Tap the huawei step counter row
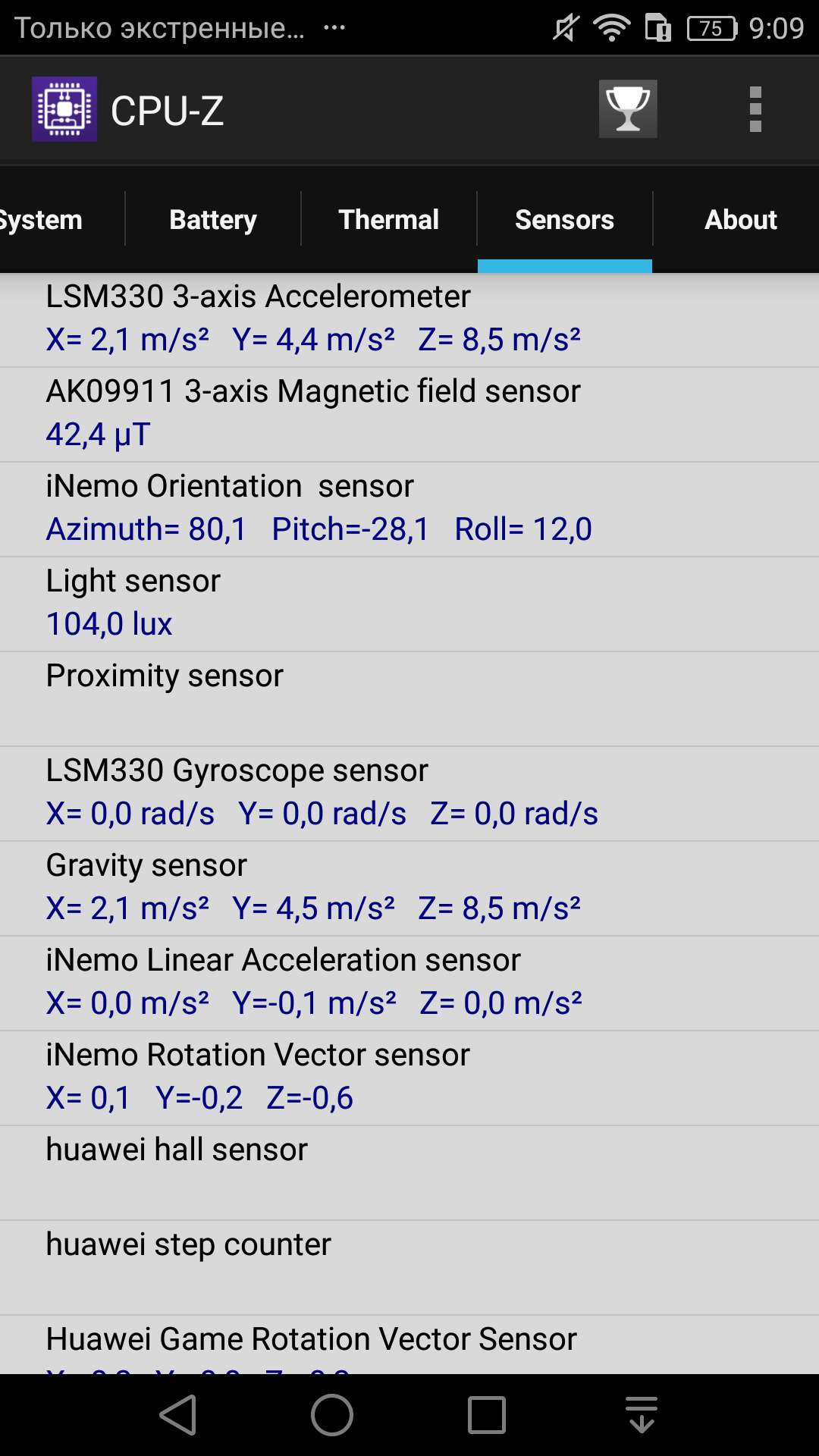Viewport: 819px width, 1456px height. (409, 1268)
